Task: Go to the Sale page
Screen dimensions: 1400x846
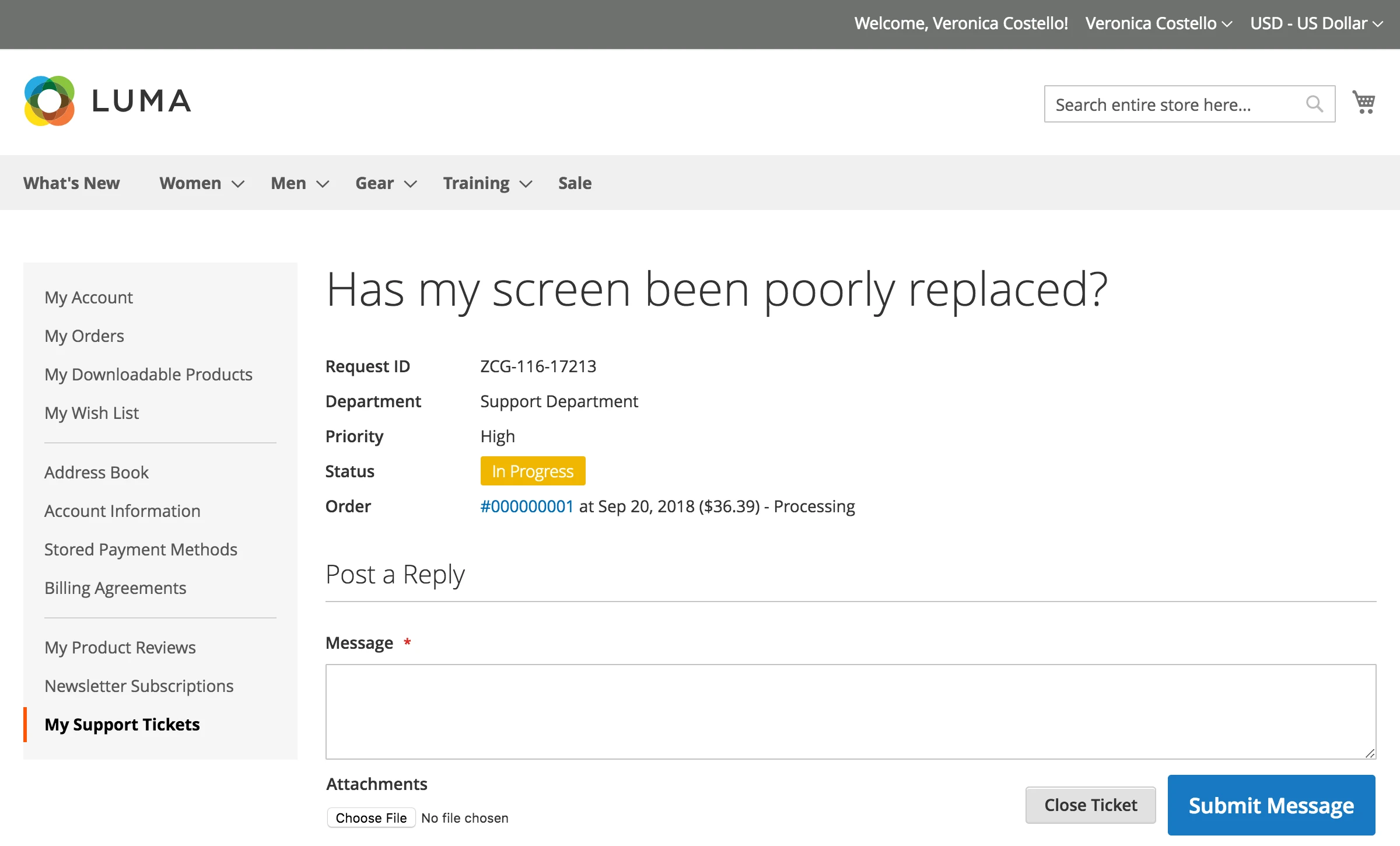Action: tap(575, 183)
